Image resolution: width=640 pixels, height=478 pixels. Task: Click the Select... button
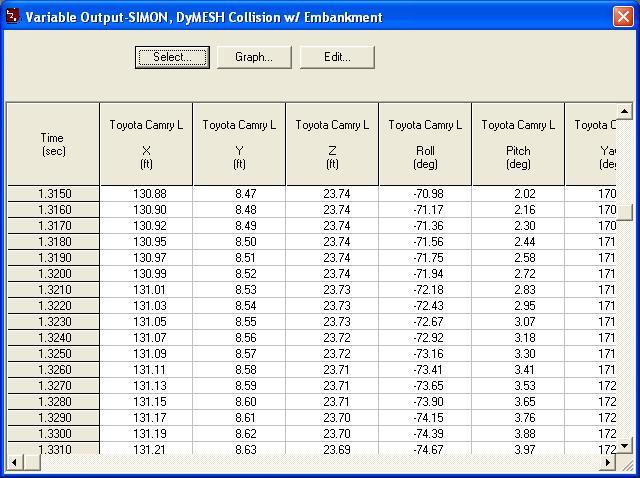(x=172, y=57)
